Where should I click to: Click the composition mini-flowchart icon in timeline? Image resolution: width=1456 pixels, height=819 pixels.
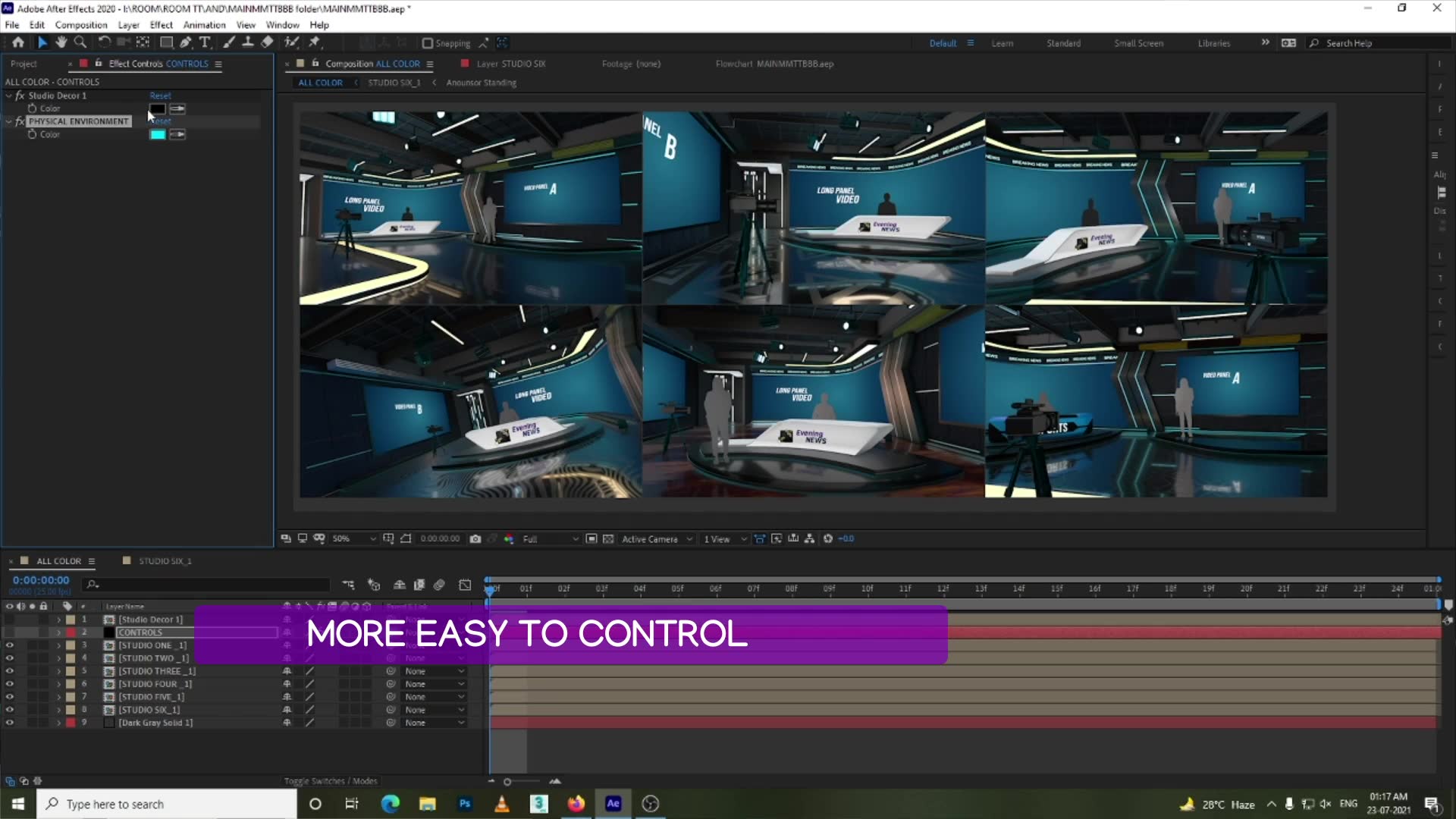click(x=348, y=585)
